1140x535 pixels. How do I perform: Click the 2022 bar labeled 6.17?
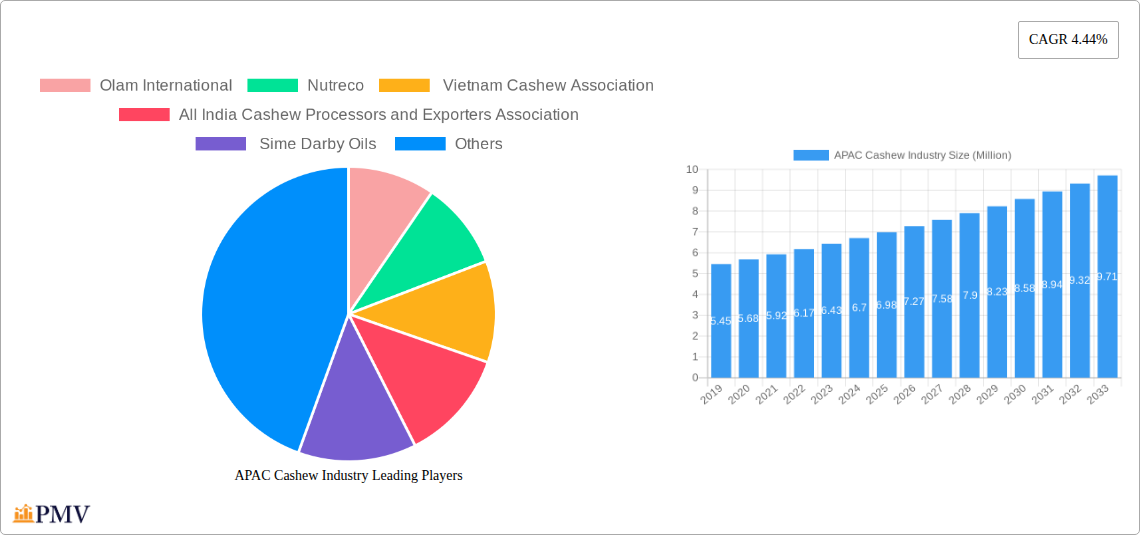point(804,313)
